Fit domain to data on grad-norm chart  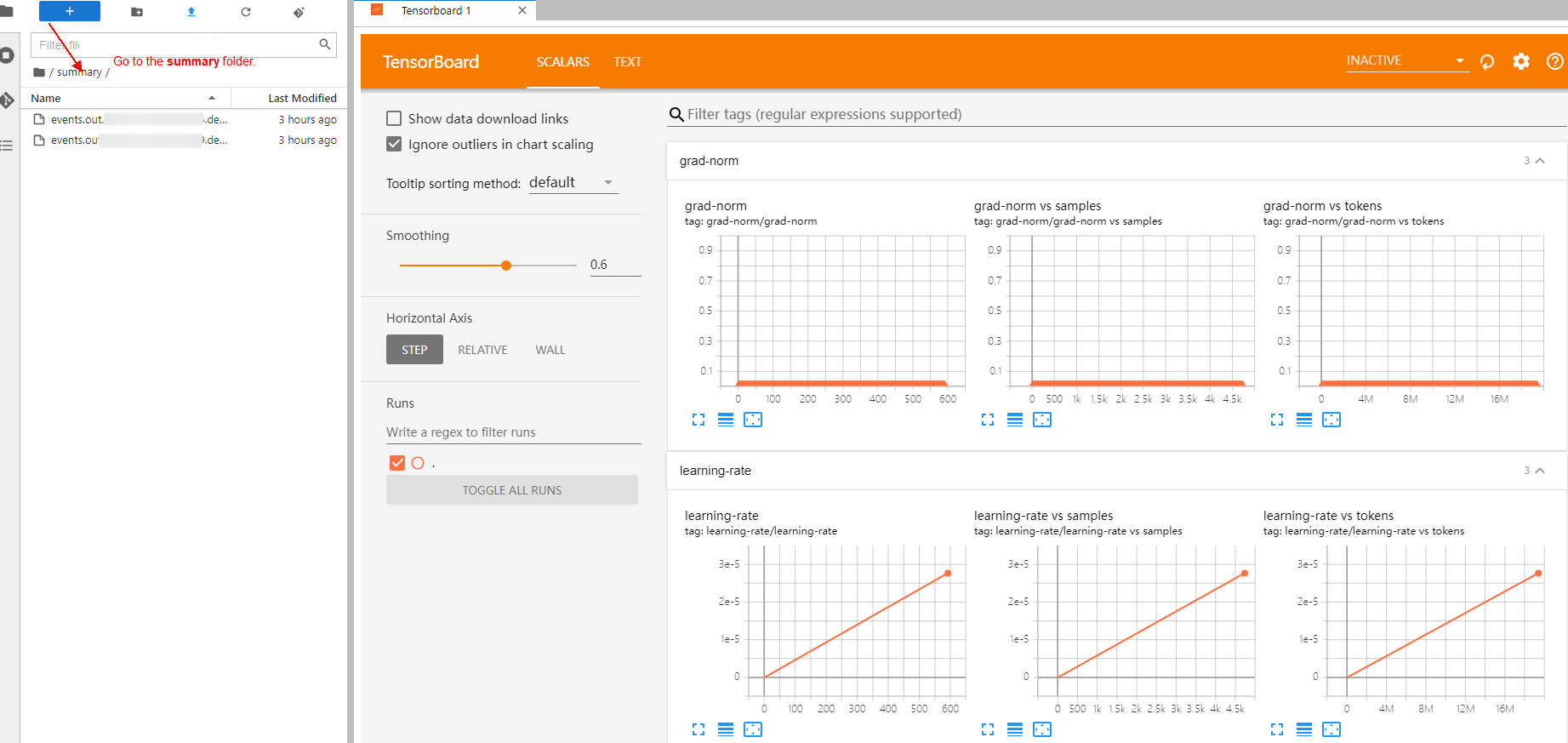(x=753, y=420)
